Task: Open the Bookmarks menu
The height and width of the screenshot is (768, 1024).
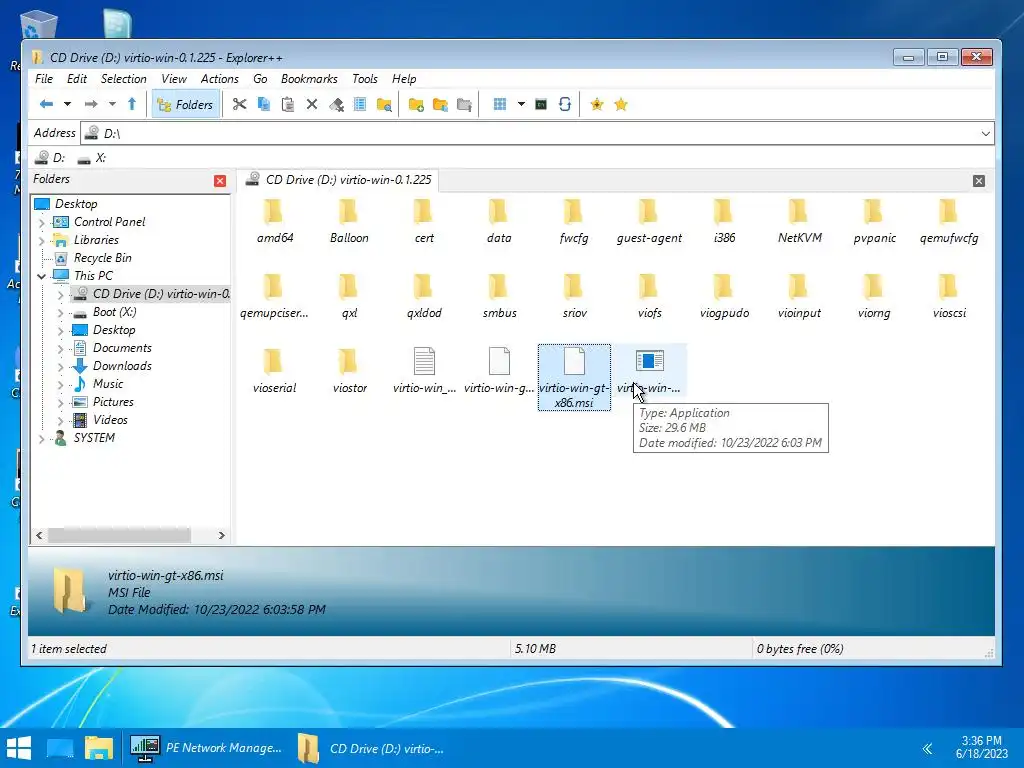Action: coord(309,79)
